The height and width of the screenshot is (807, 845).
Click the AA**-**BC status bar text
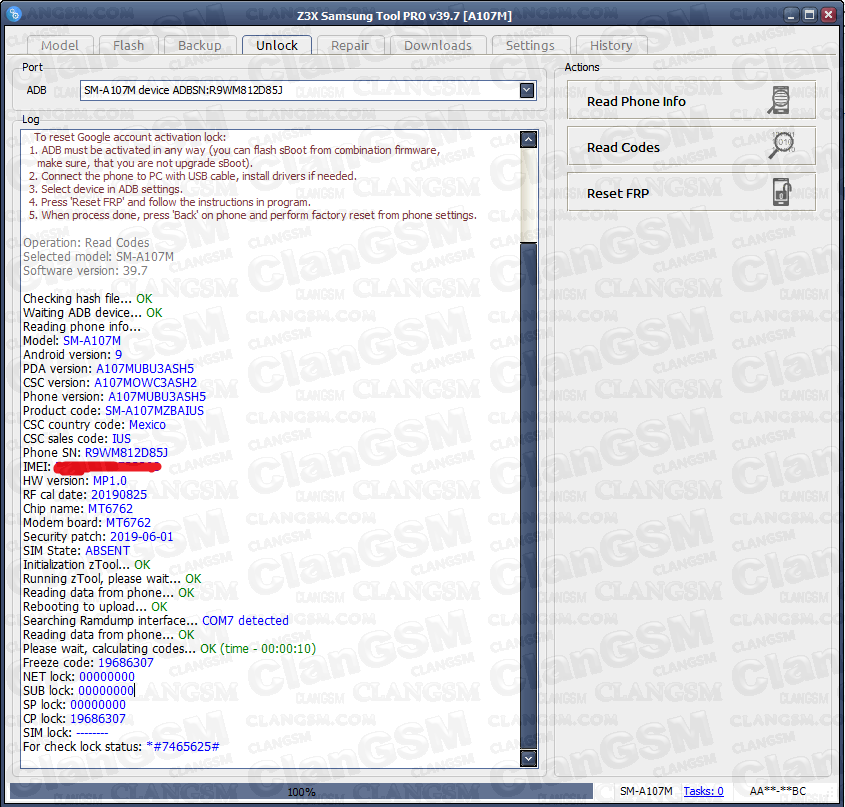click(778, 791)
